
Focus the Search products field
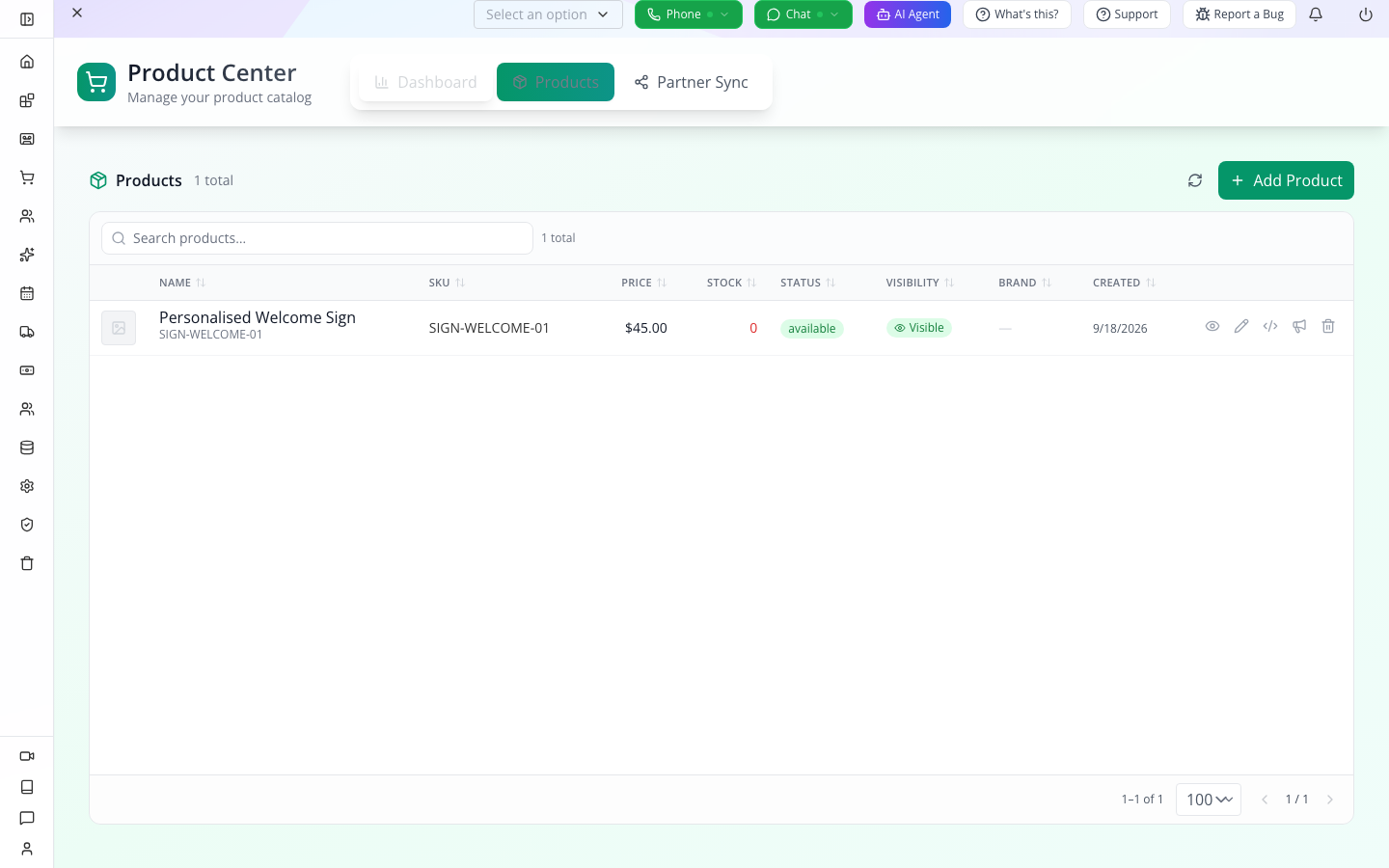tap(317, 238)
